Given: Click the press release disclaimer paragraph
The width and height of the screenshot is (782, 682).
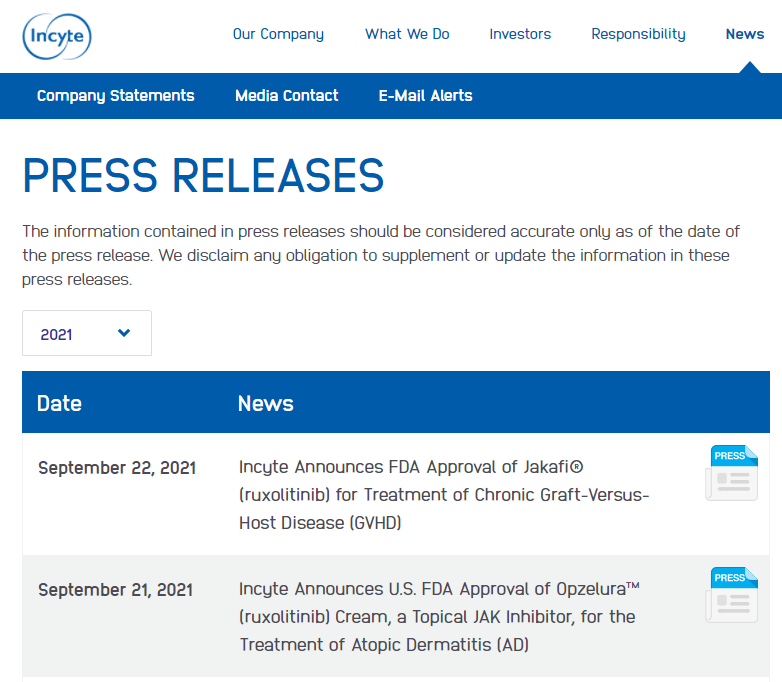Looking at the screenshot, I should pos(381,255).
